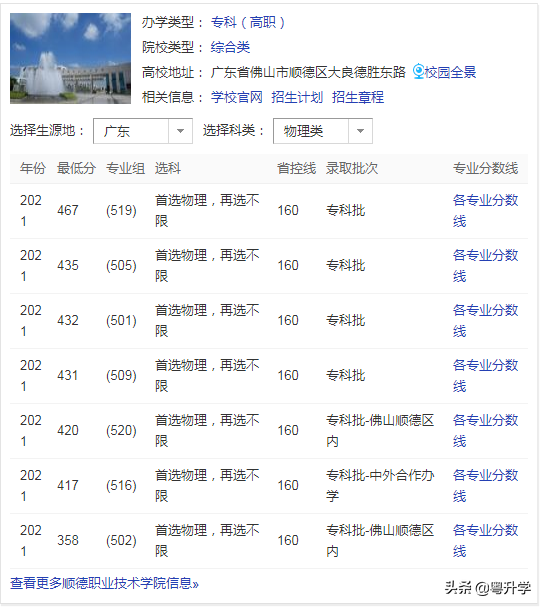Image resolution: width=543 pixels, height=607 pixels.
Task: Select the minimum score 358 cell
Action: 68,540
